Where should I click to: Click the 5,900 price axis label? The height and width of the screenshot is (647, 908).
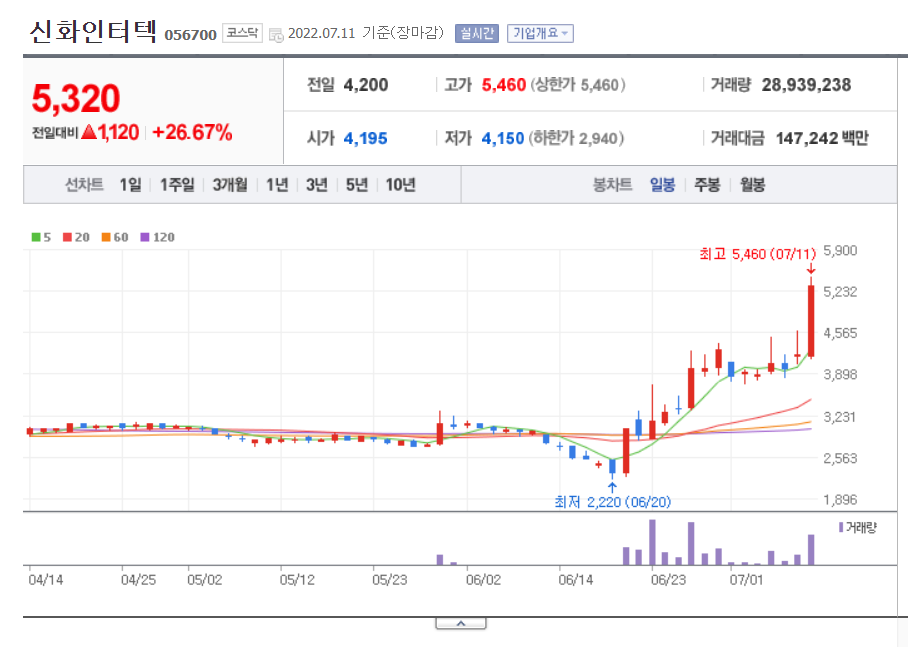pos(840,251)
